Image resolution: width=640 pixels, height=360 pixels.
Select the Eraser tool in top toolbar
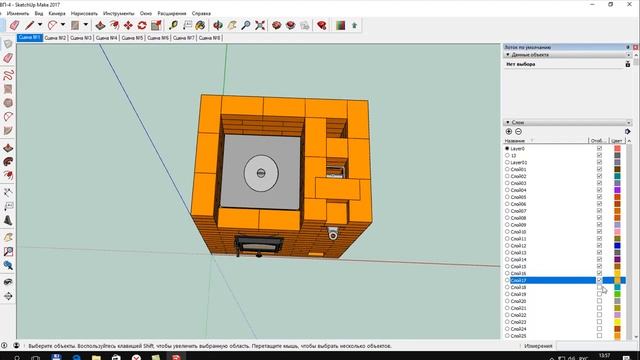pyautogui.click(x=14, y=25)
